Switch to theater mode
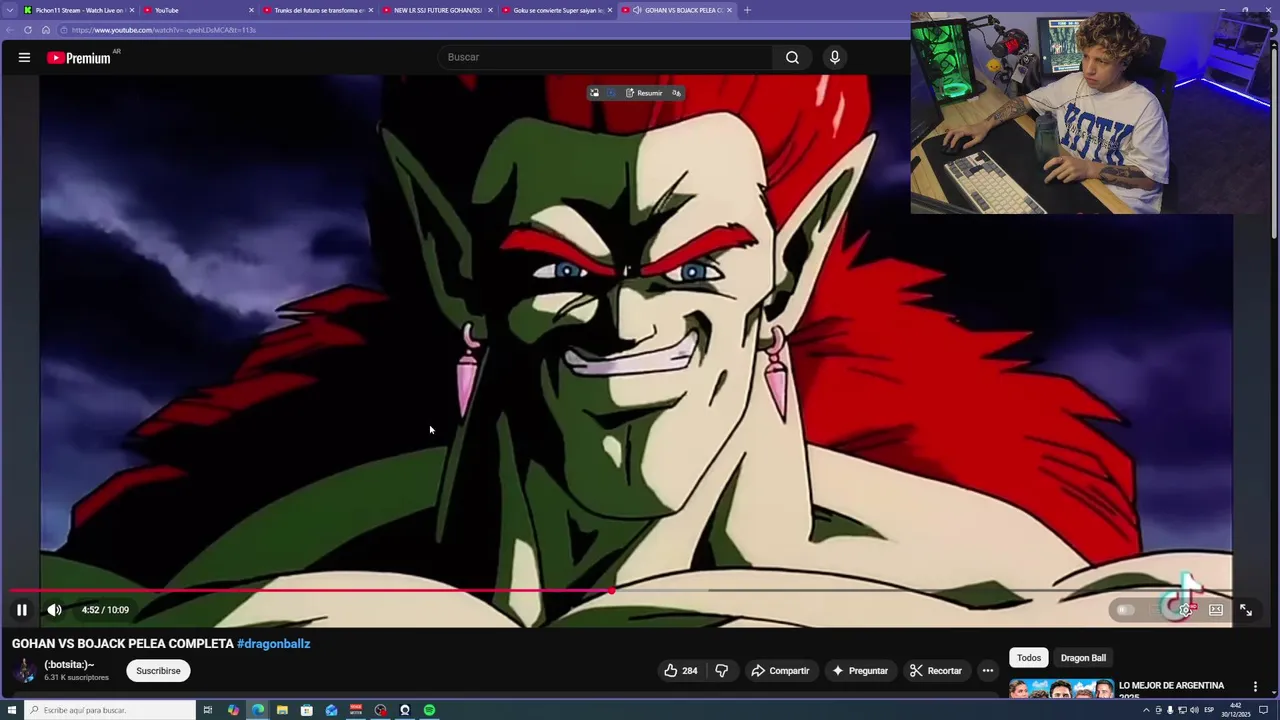This screenshot has width=1280, height=720. pos(1216,610)
